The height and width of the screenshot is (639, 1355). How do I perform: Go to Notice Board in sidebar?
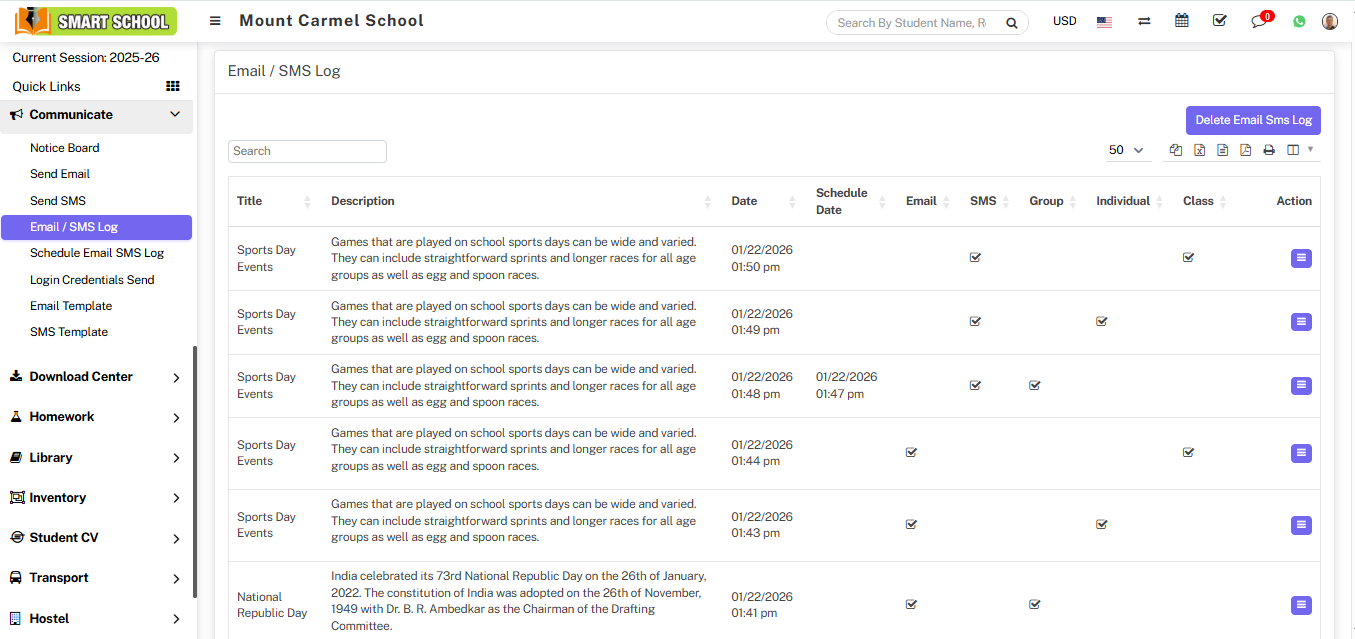[64, 148]
